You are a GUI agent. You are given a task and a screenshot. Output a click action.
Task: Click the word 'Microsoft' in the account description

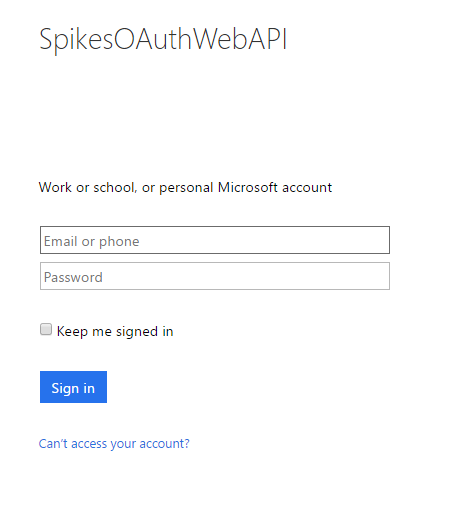(x=248, y=187)
